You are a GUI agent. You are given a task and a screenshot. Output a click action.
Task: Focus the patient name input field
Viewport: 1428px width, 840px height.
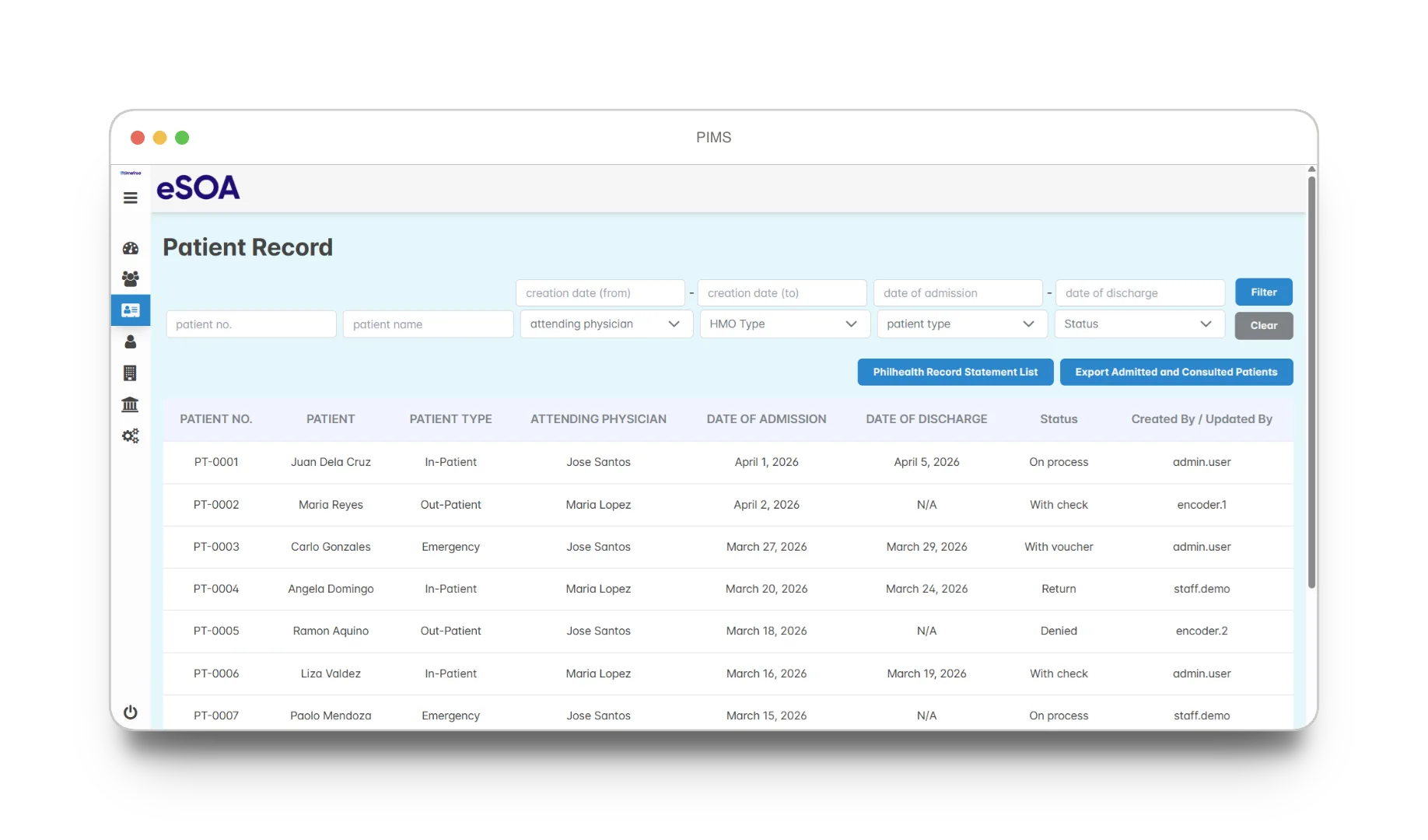click(428, 324)
